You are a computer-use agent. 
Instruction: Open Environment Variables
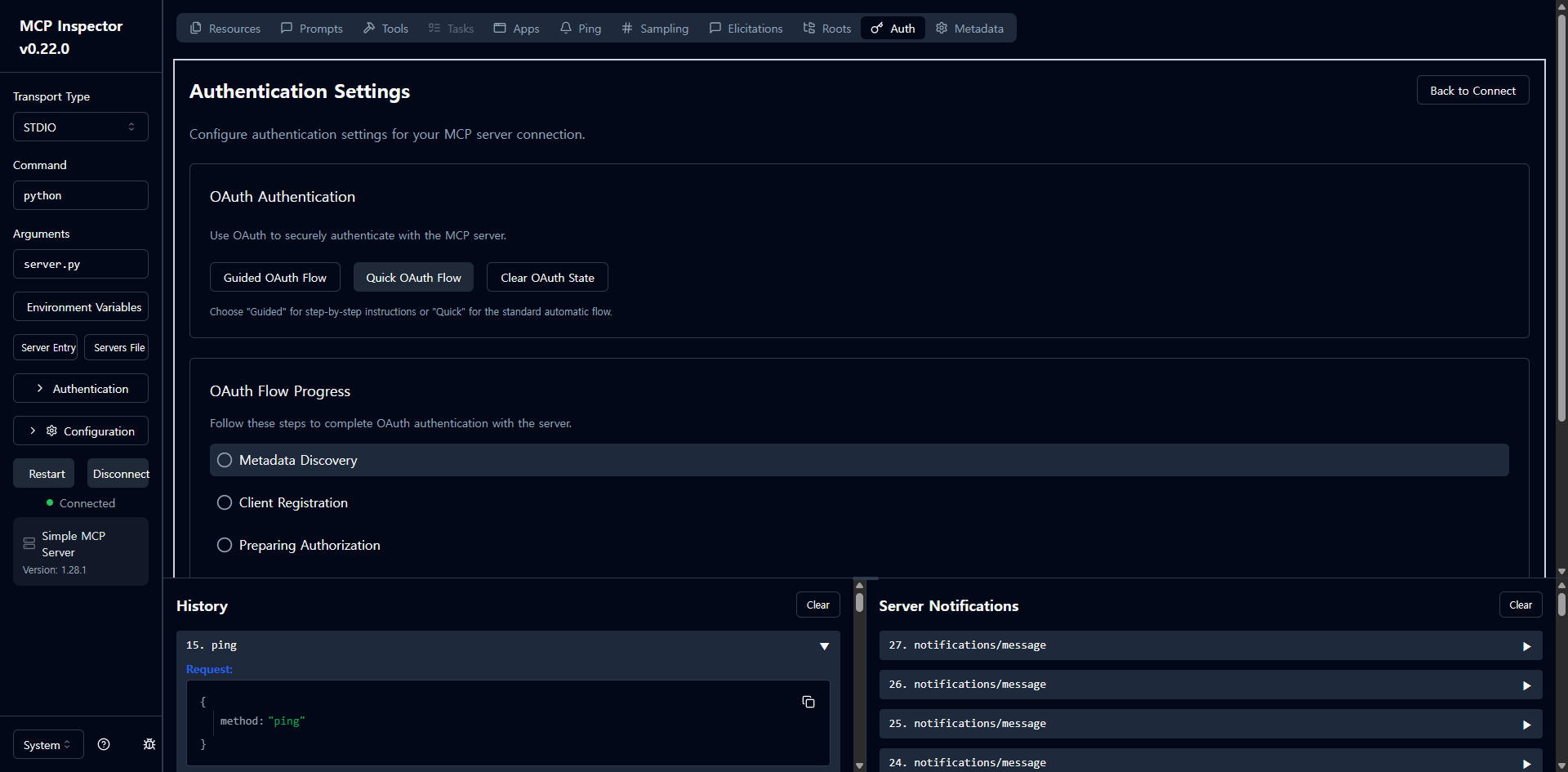coord(81,306)
